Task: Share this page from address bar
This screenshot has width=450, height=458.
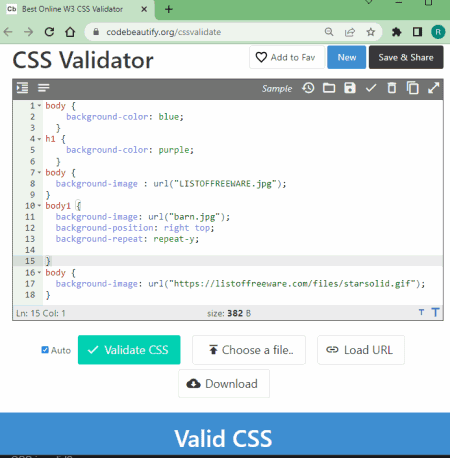Action: point(350,32)
